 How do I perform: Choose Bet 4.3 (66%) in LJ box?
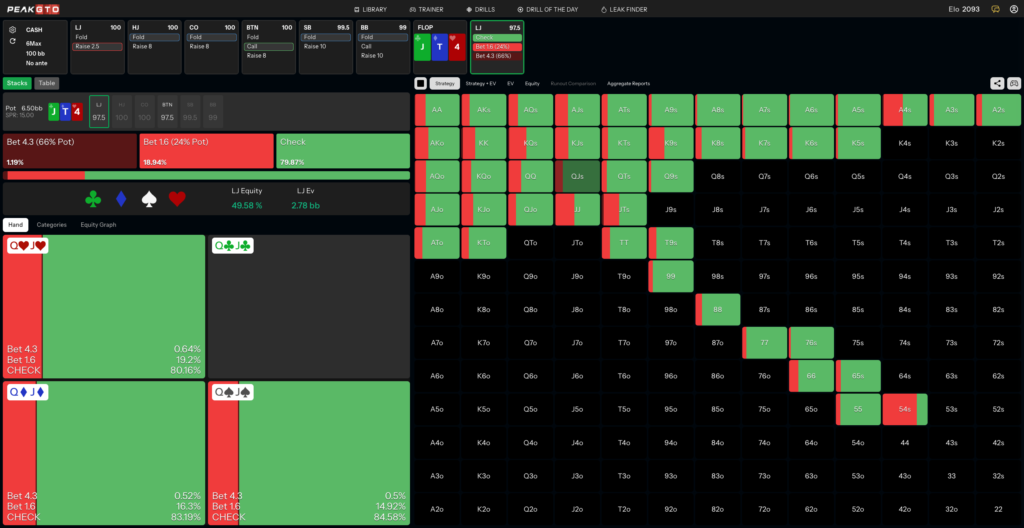(497, 56)
